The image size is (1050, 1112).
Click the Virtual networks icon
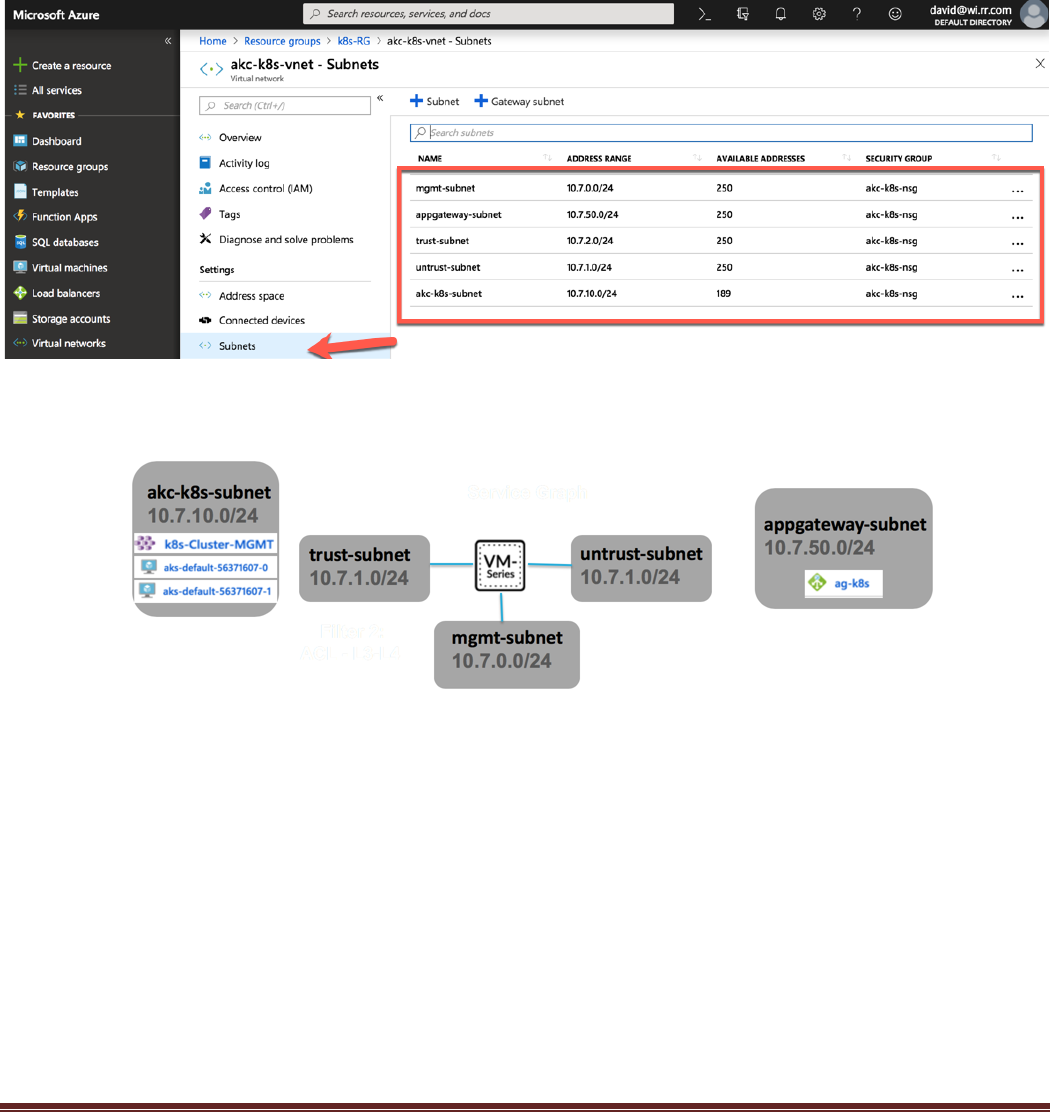(x=20, y=343)
